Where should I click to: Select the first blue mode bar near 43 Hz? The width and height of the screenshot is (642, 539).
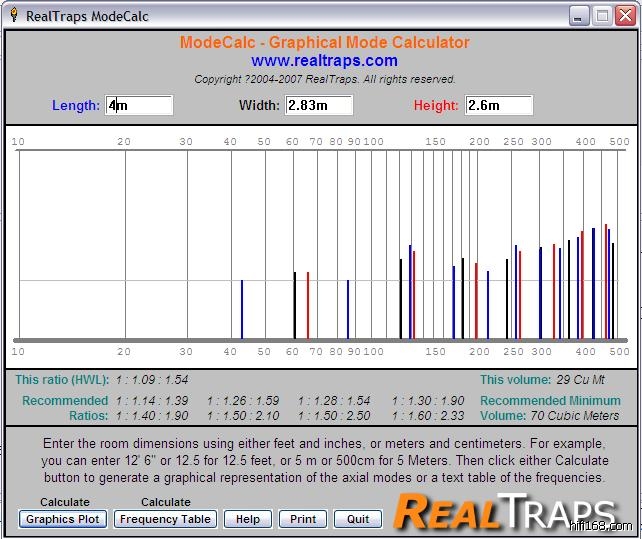pyautogui.click(x=242, y=310)
